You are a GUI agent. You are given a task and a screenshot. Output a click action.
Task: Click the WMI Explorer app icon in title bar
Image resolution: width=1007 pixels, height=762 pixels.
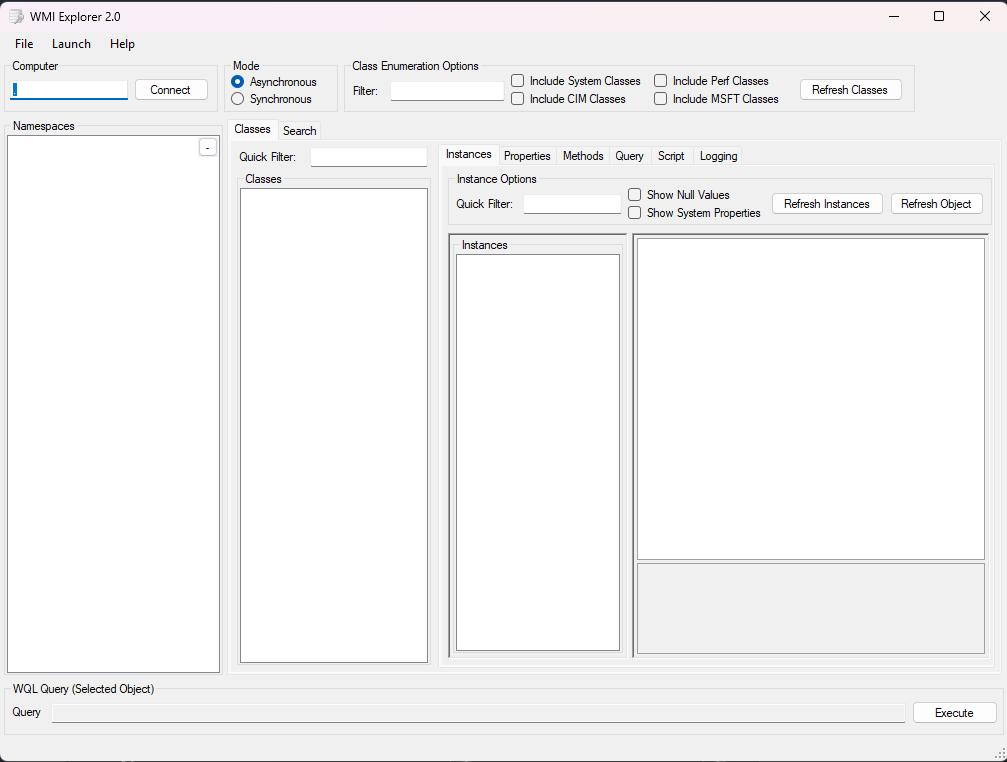pyautogui.click(x=16, y=16)
